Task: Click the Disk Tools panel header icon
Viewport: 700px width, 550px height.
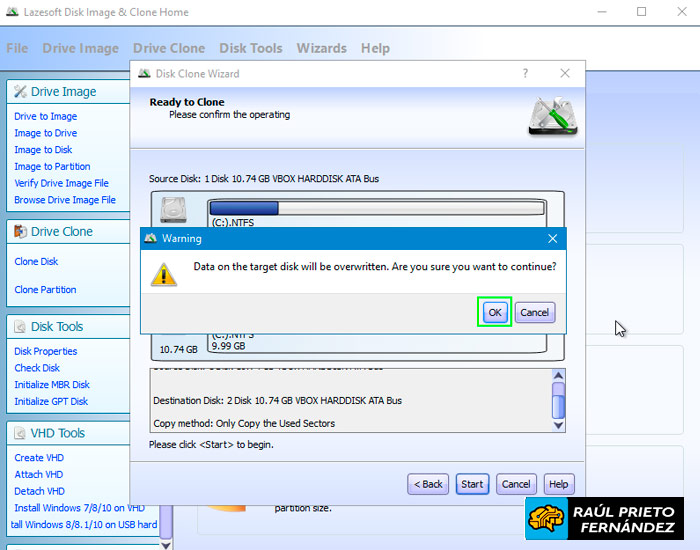Action: [19, 327]
